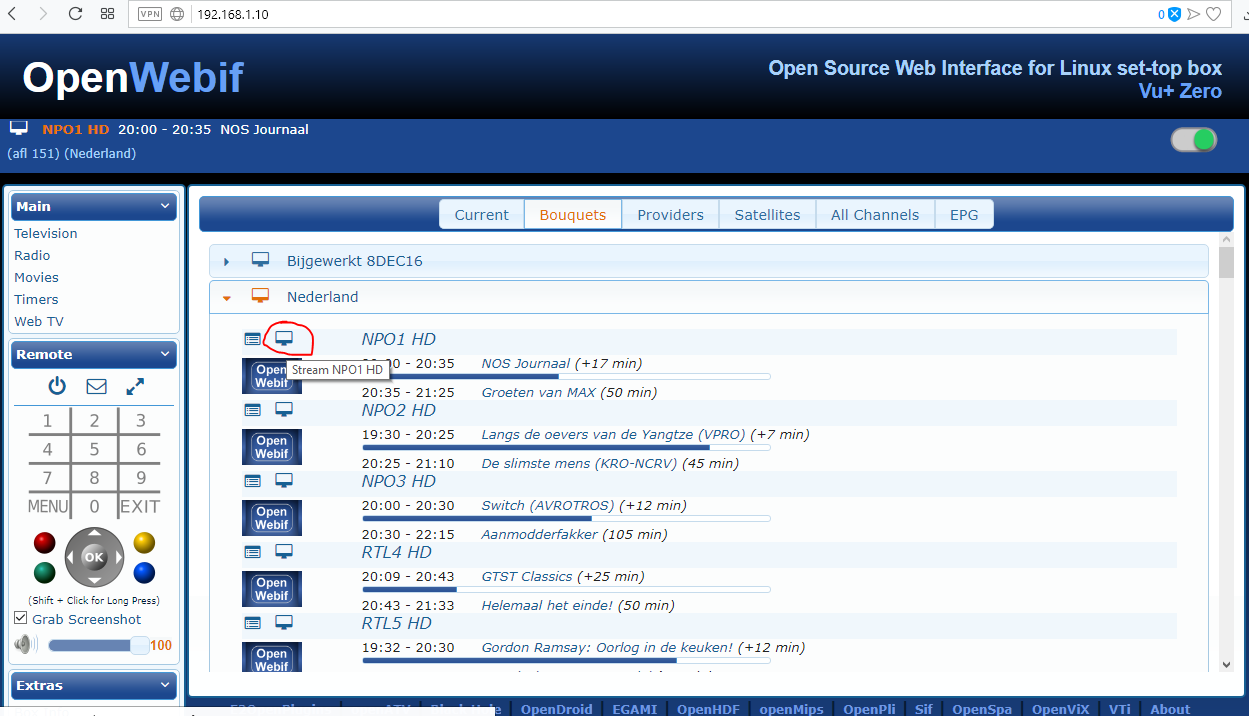This screenshot has height=716, width=1249.
Task: Click the RTL5 HD channel name
Action: (x=397, y=623)
